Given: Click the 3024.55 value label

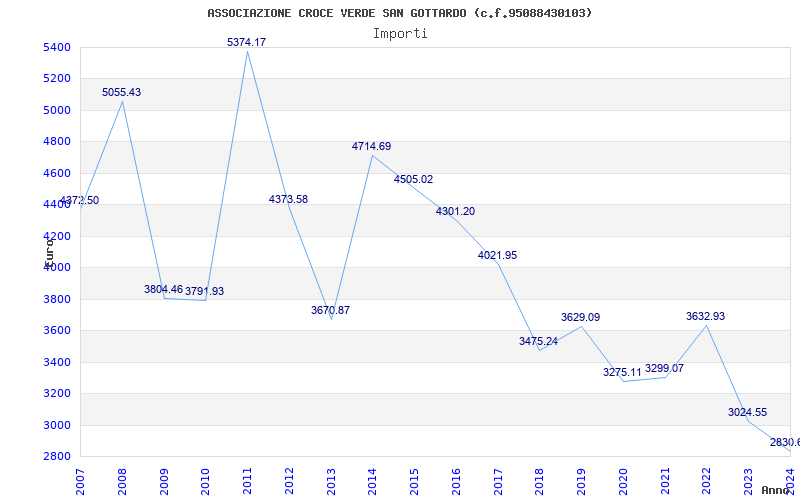Looking at the screenshot, I should coord(747,412).
